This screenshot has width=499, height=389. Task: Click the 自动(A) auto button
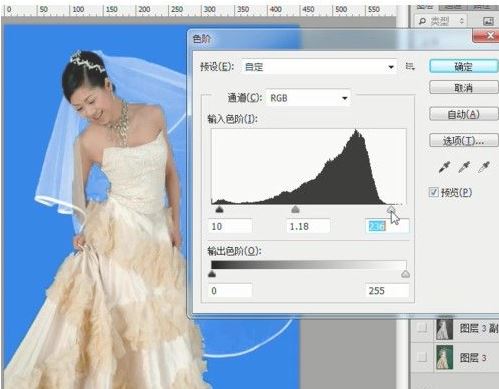(x=463, y=114)
